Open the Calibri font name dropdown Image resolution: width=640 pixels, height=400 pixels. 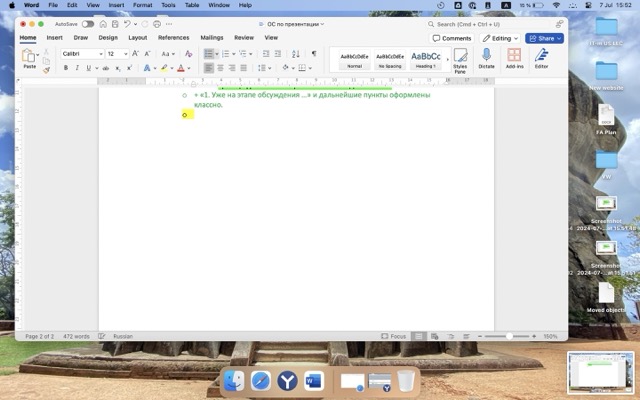(x=82, y=53)
